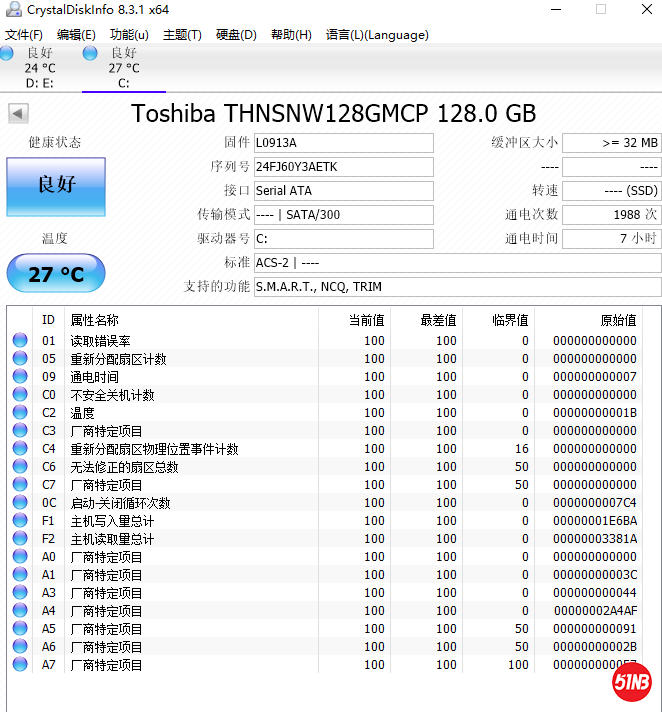This screenshot has height=712, width=662.
Task: Click the status orb for attribute A7
Action: tap(20, 665)
